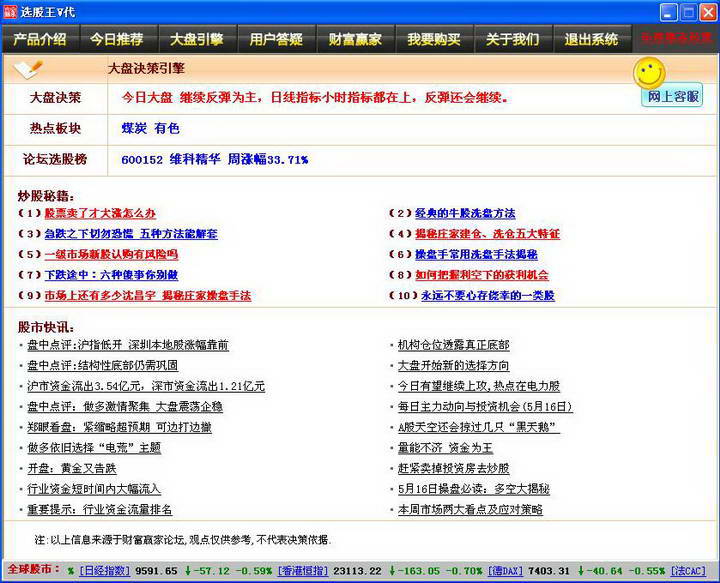The height and width of the screenshot is (583, 720).
Task: Click the smiley face customer service icon
Action: [x=649, y=72]
